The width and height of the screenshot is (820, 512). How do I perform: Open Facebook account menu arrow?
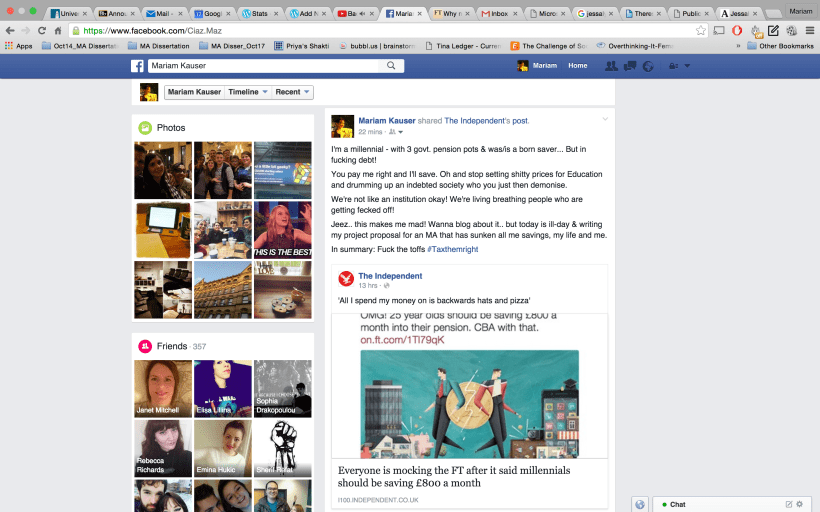click(687, 66)
